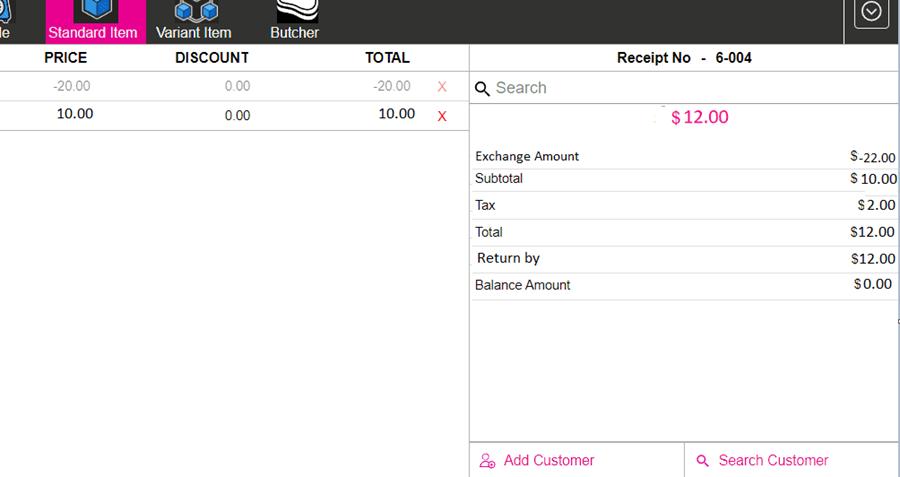The height and width of the screenshot is (477, 900).
Task: Click the DISCOUNT column header
Action: (212, 58)
